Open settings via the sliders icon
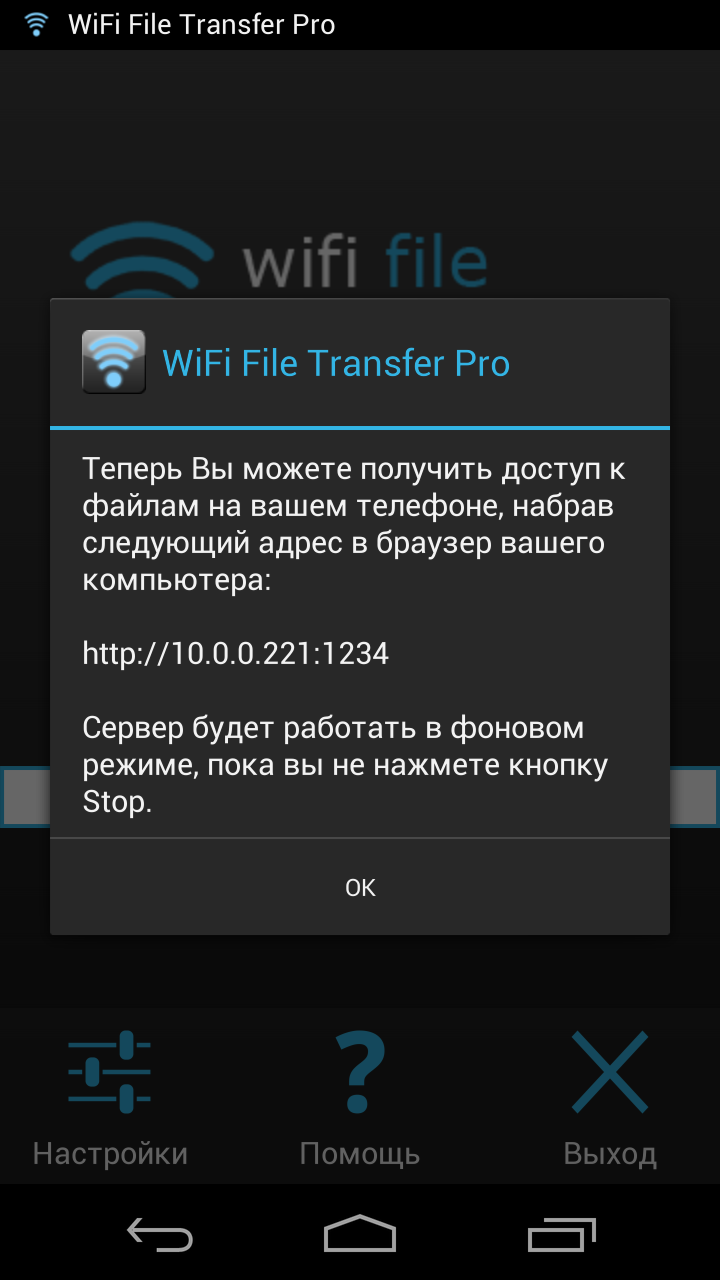720x1280 pixels. 110,1072
